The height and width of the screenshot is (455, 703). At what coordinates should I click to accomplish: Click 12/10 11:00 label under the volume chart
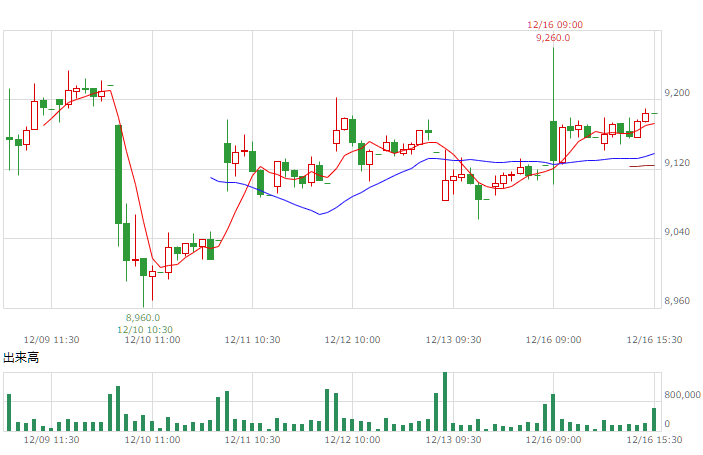click(152, 440)
